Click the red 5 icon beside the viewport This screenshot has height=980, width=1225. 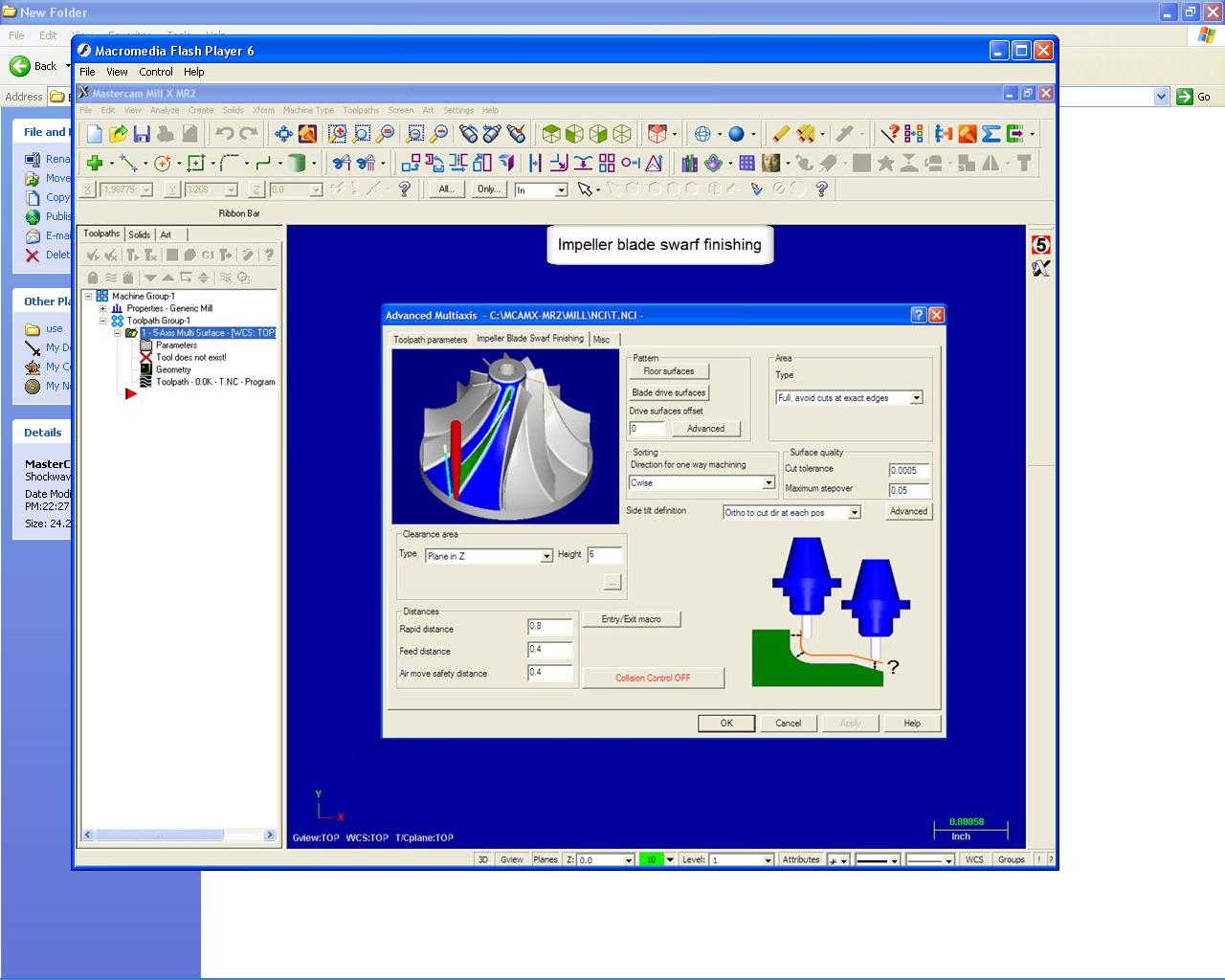[1041, 245]
